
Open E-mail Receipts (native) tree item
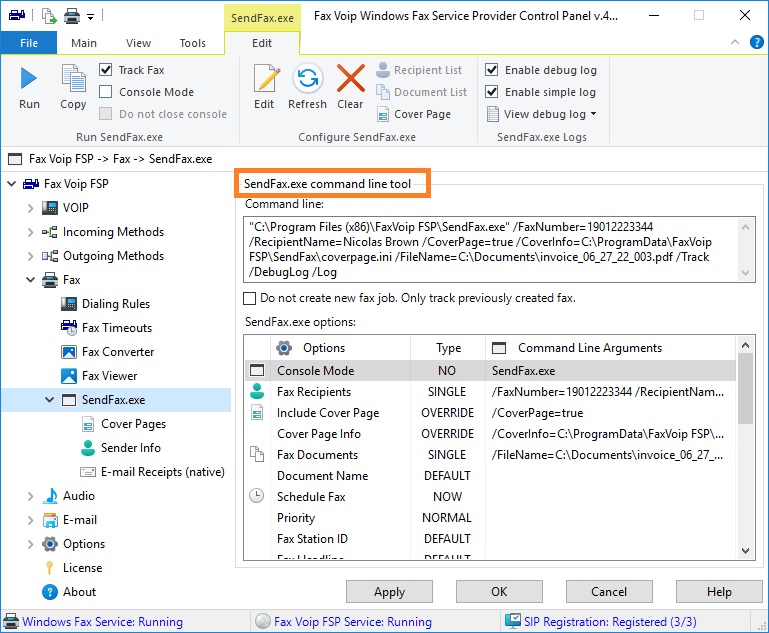click(x=163, y=472)
